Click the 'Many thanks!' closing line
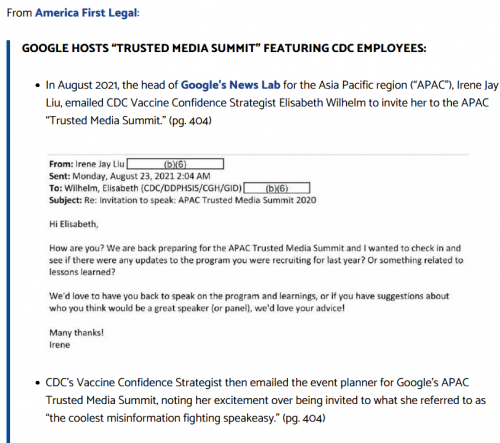The image size is (500, 443). click(x=76, y=333)
